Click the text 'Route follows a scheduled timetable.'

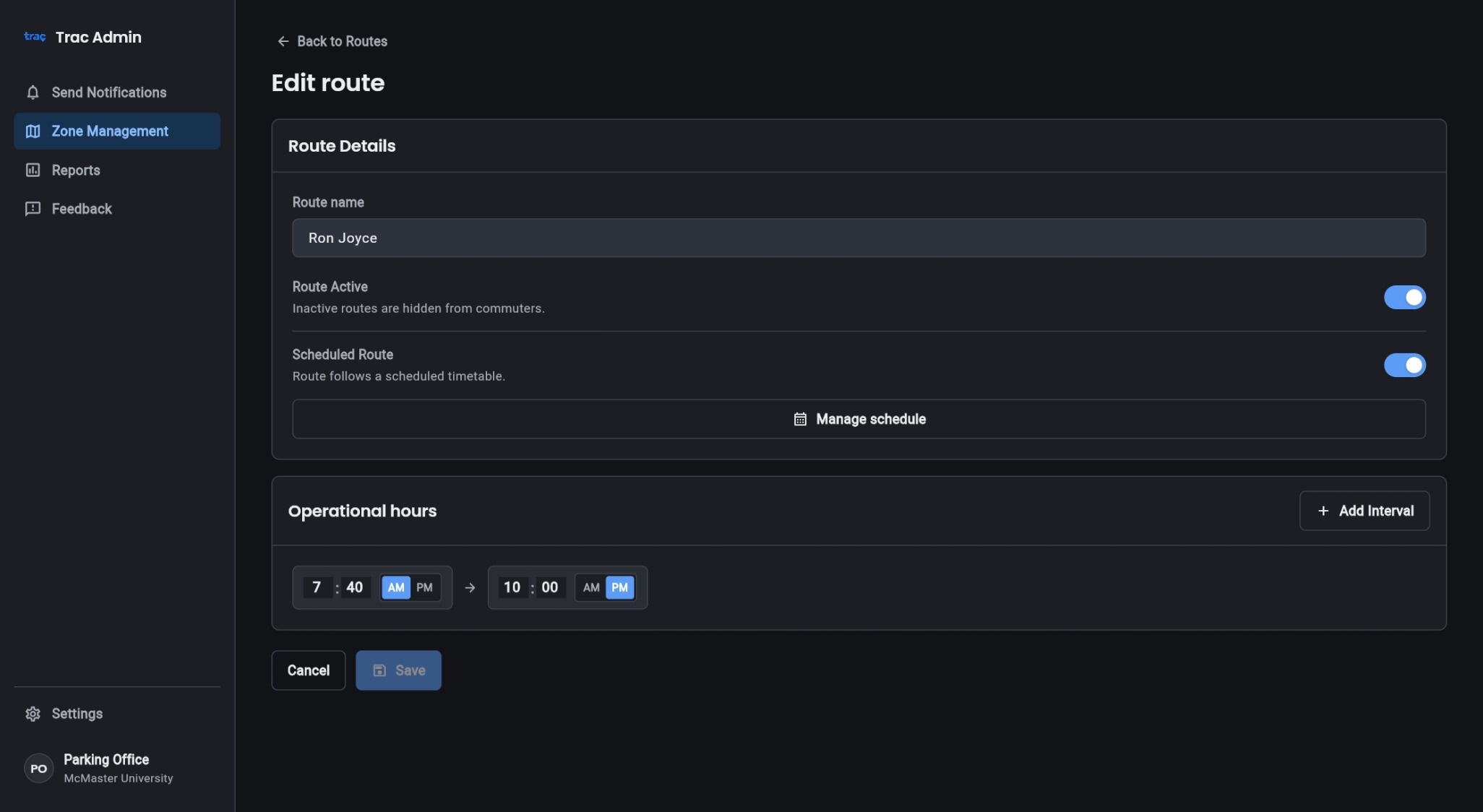coord(399,376)
